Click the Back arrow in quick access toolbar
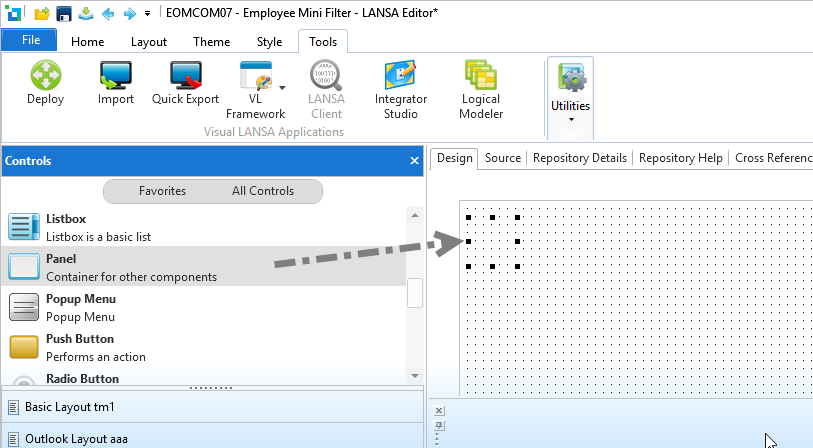This screenshot has width=813, height=448. 108,13
